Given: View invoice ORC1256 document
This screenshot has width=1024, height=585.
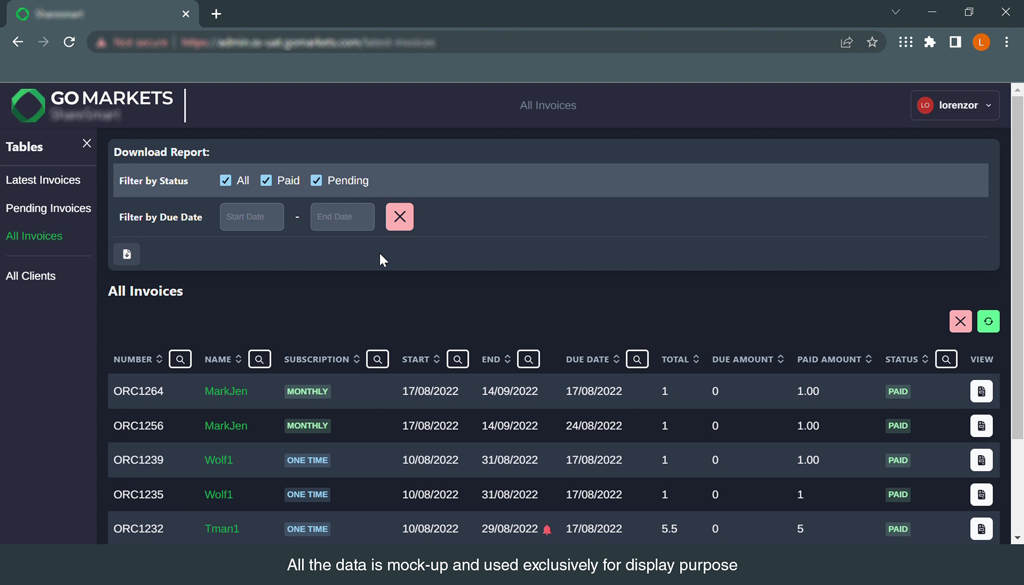Looking at the screenshot, I should (981, 426).
